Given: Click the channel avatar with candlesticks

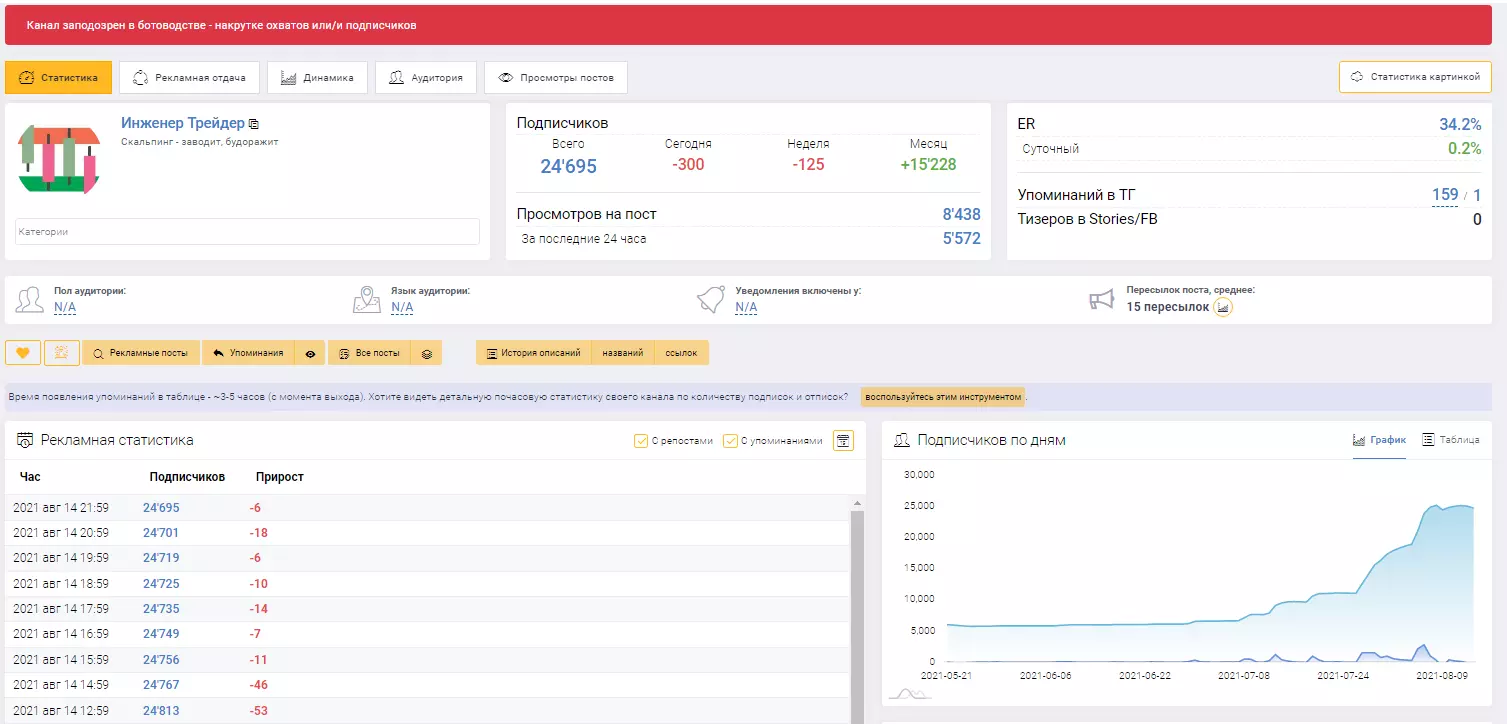Looking at the screenshot, I should point(59,159).
